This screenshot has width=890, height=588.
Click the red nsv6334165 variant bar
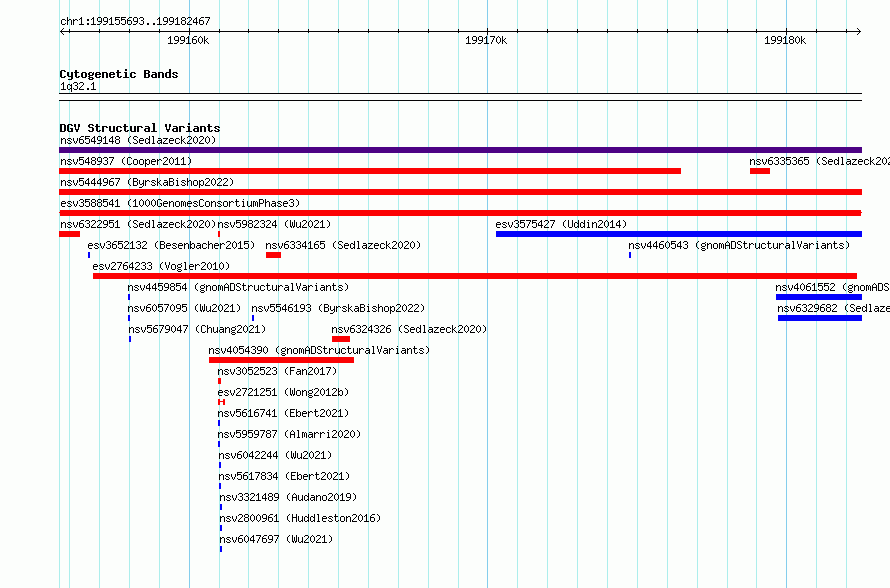[x=274, y=255]
